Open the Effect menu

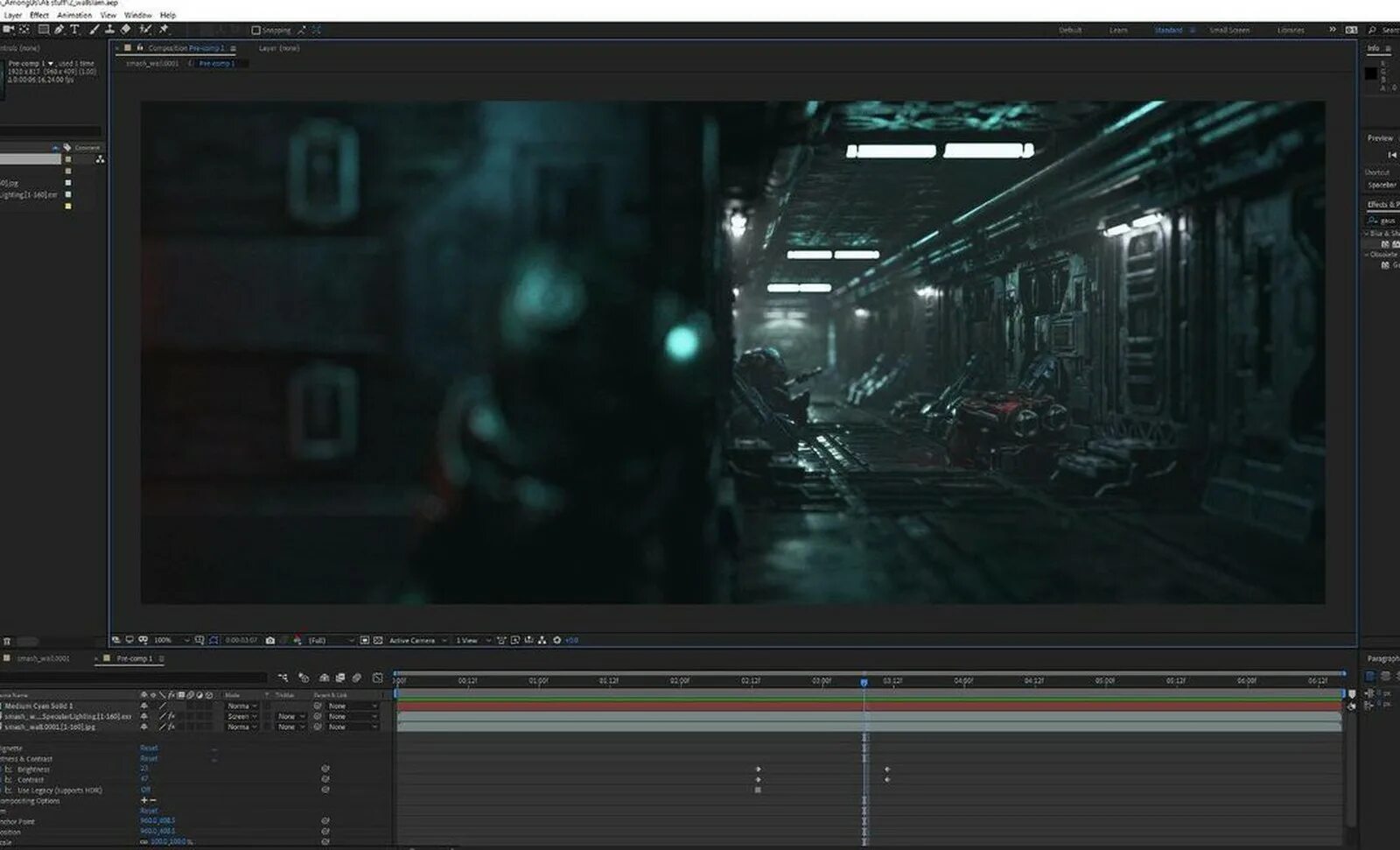39,15
